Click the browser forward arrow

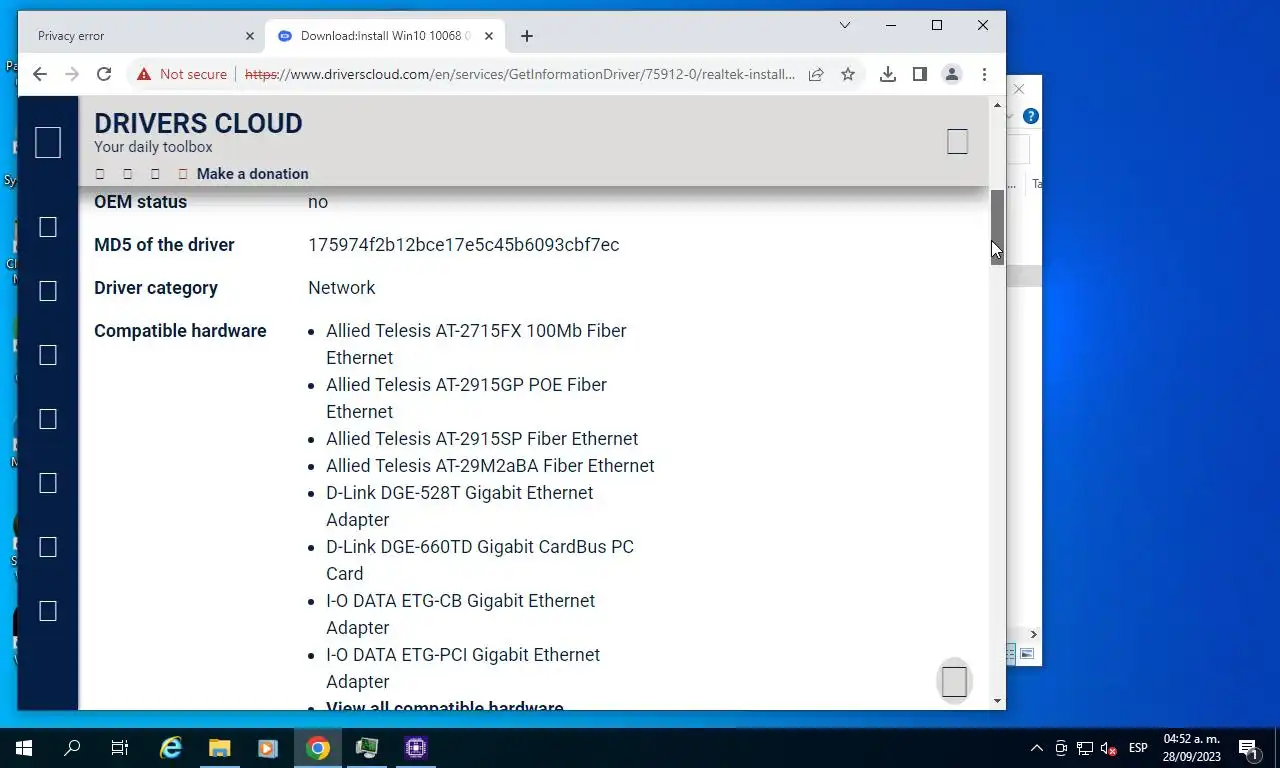point(71,74)
